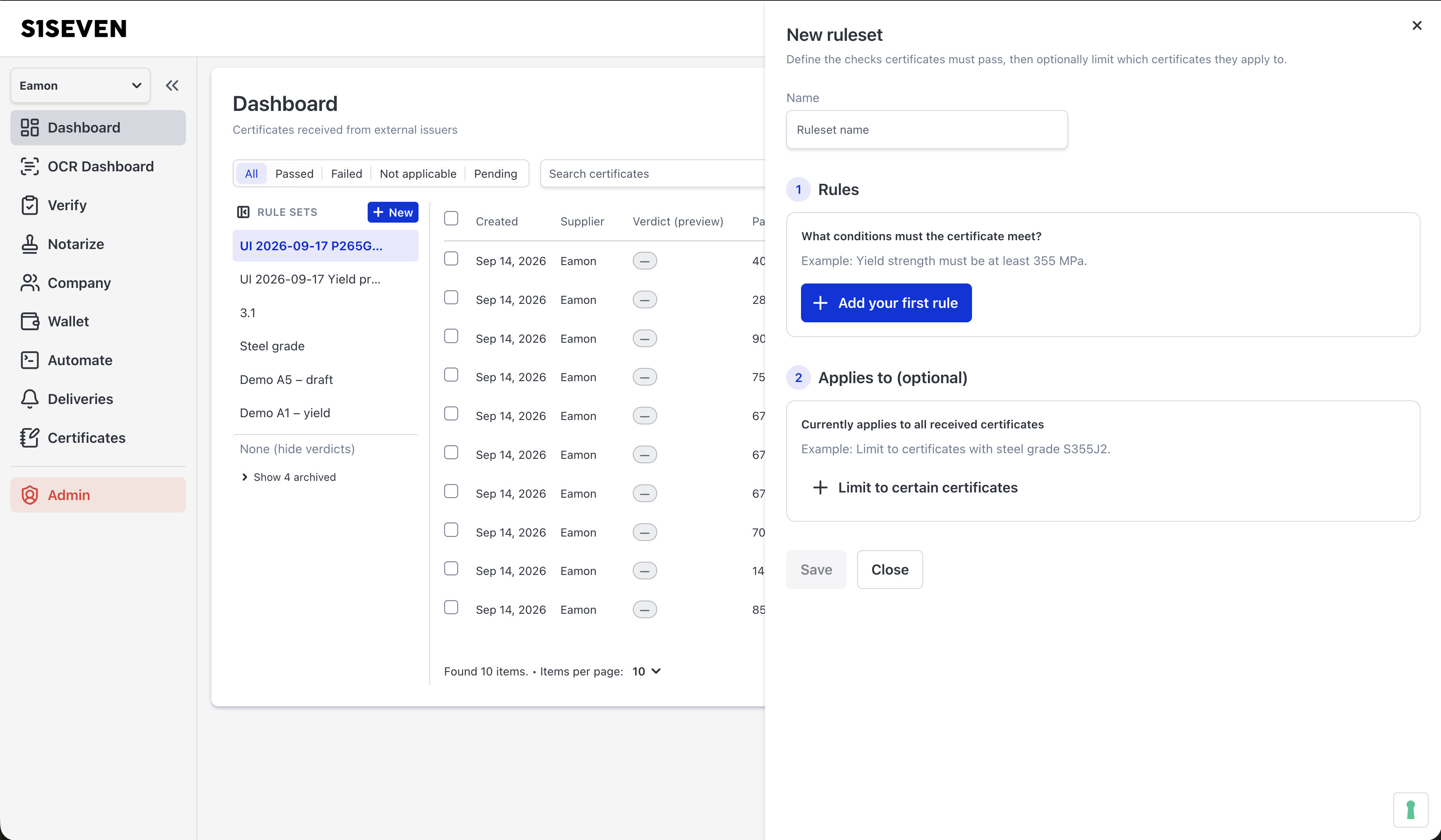This screenshot has width=1441, height=840.
Task: Toggle the select-all header checkbox
Action: tap(451, 219)
